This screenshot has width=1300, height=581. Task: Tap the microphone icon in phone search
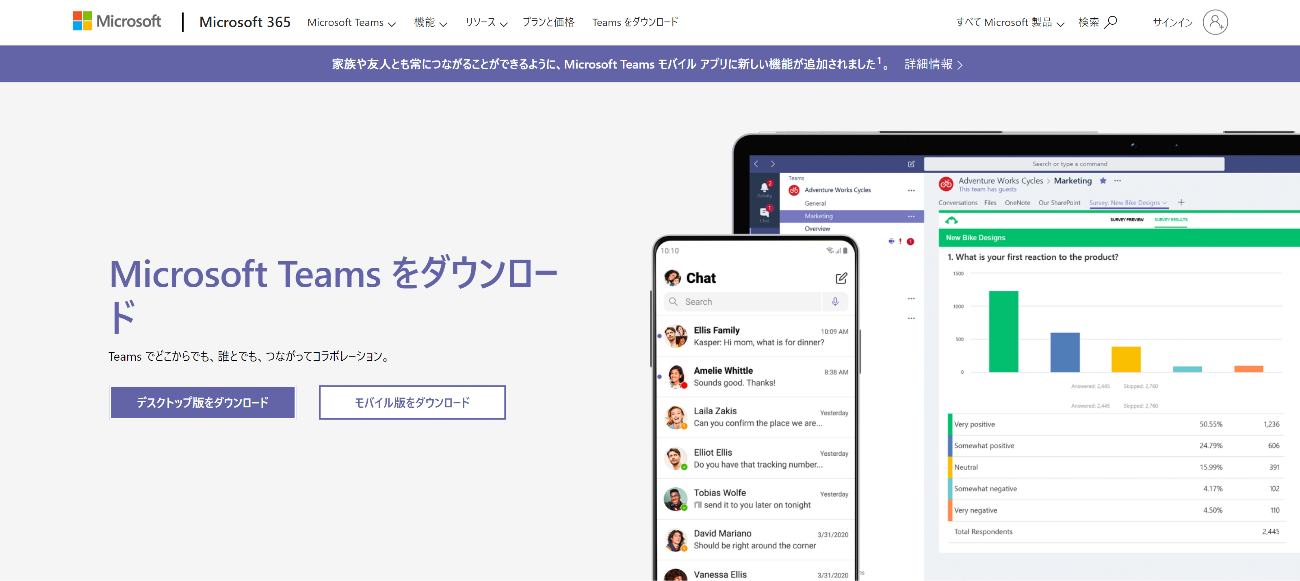point(835,301)
